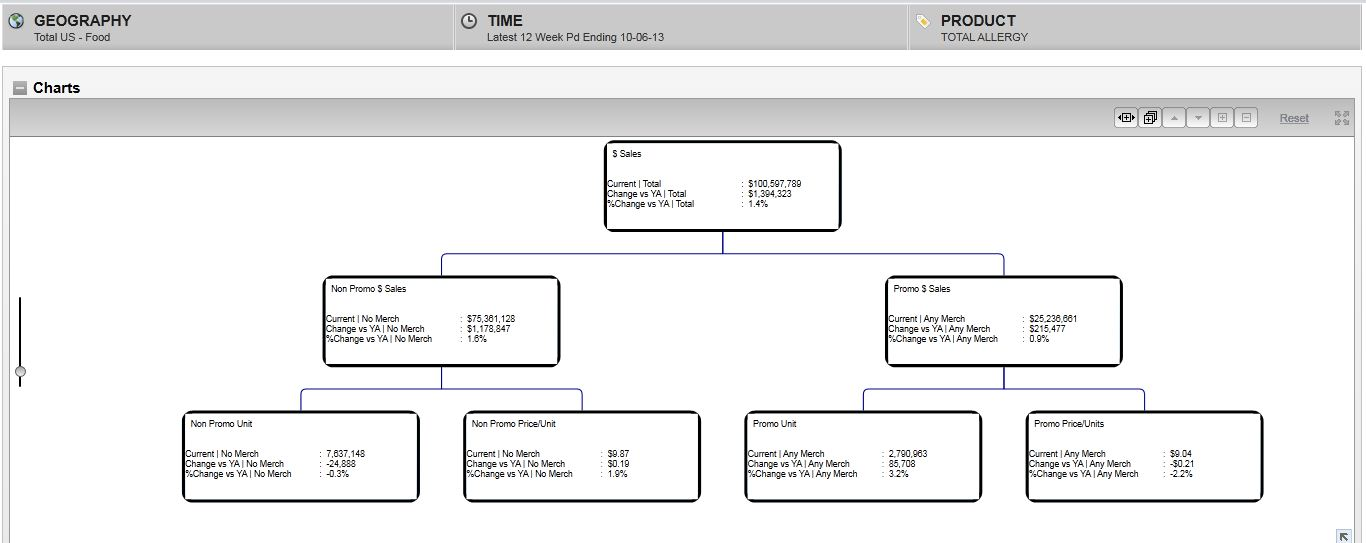Click the fit-width expand icon in chart toolbar

1126,118
